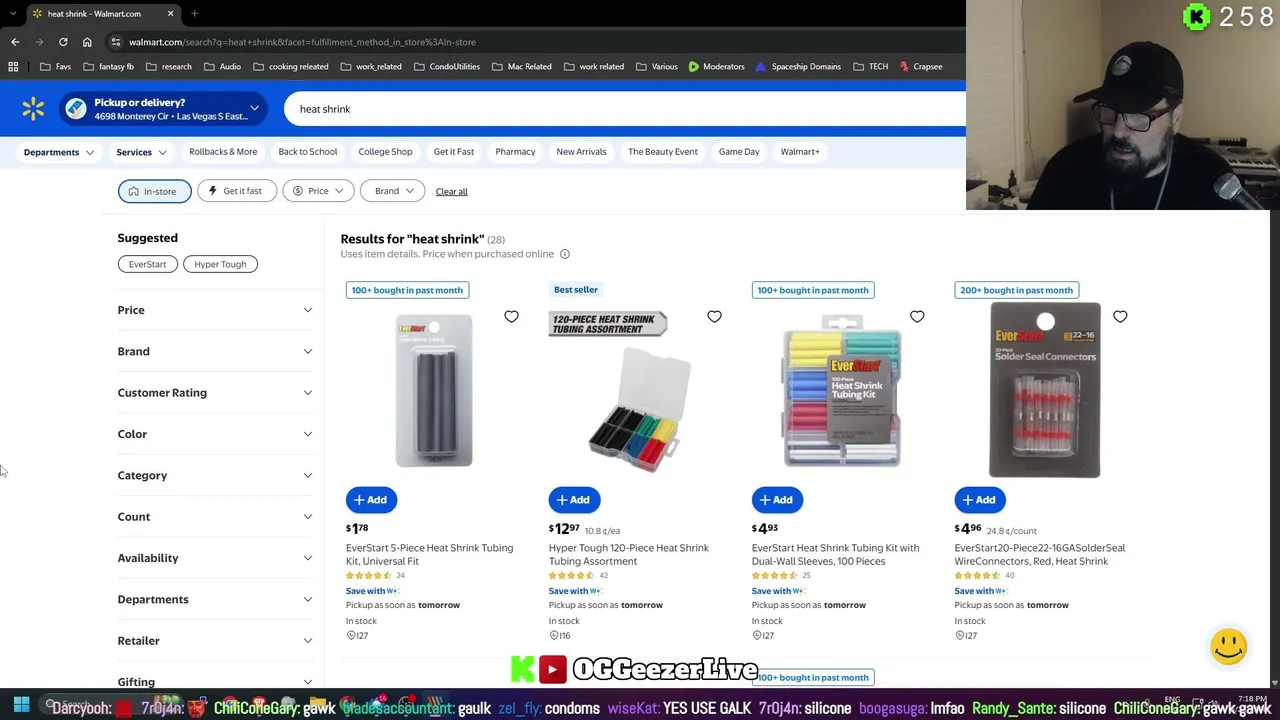Close the heat shrink Walmart tab
The width and height of the screenshot is (1280, 720).
point(170,14)
